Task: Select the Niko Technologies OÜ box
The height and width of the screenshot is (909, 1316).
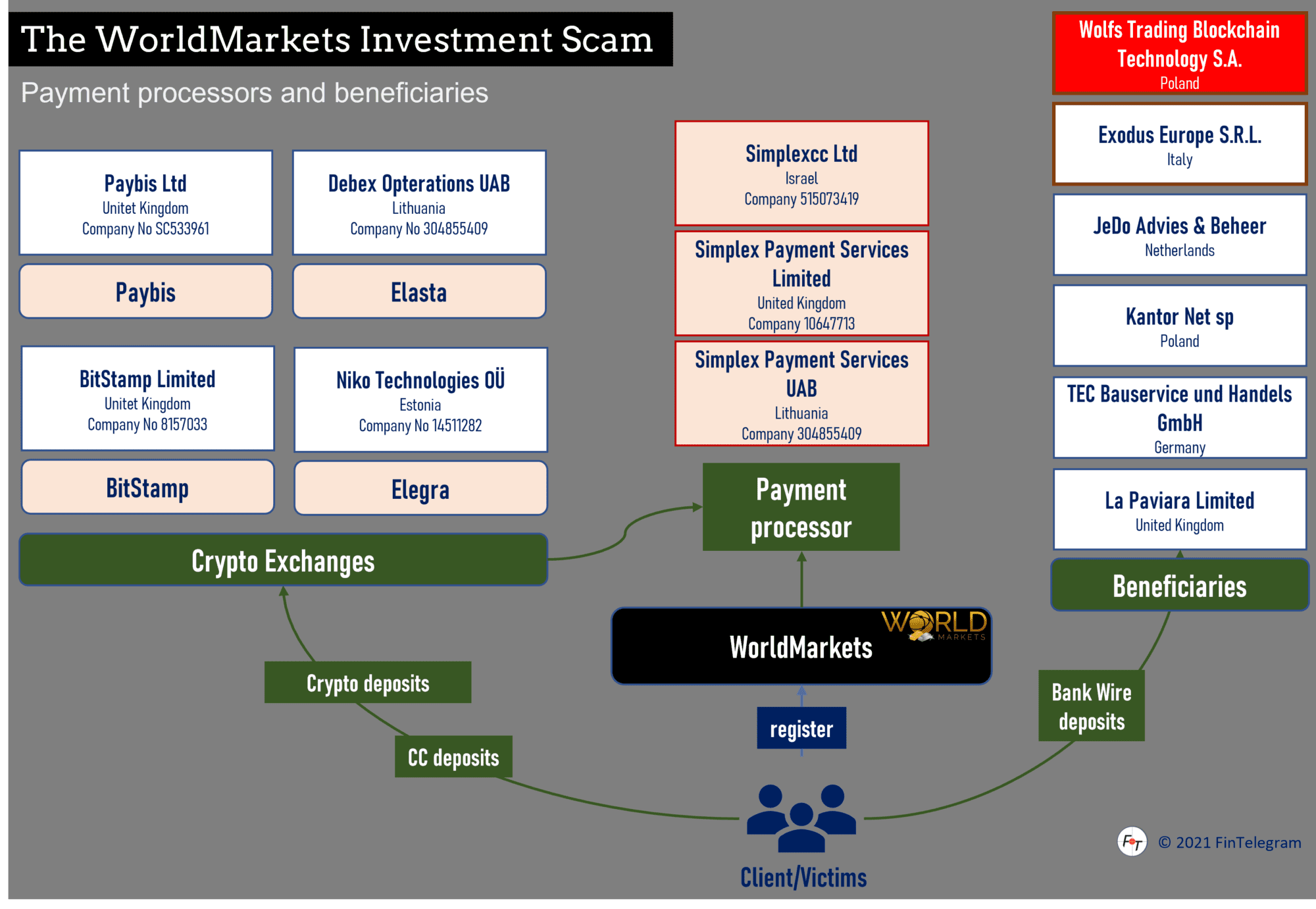Action: (420, 400)
